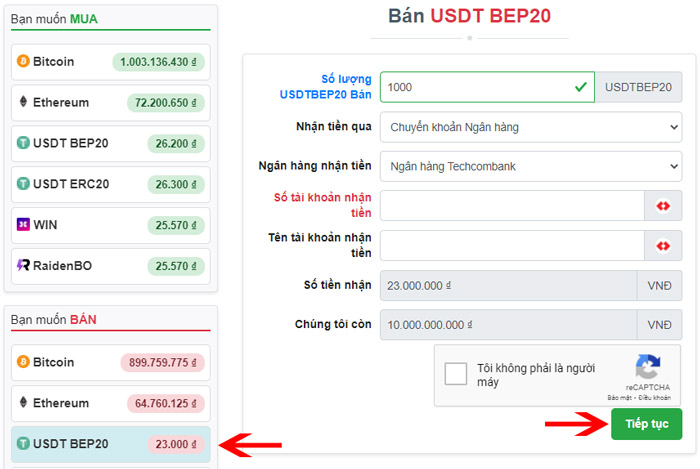The width and height of the screenshot is (700, 469).
Task: Click the Bitcoin coin icon in MUA list
Action: (x=23, y=61)
